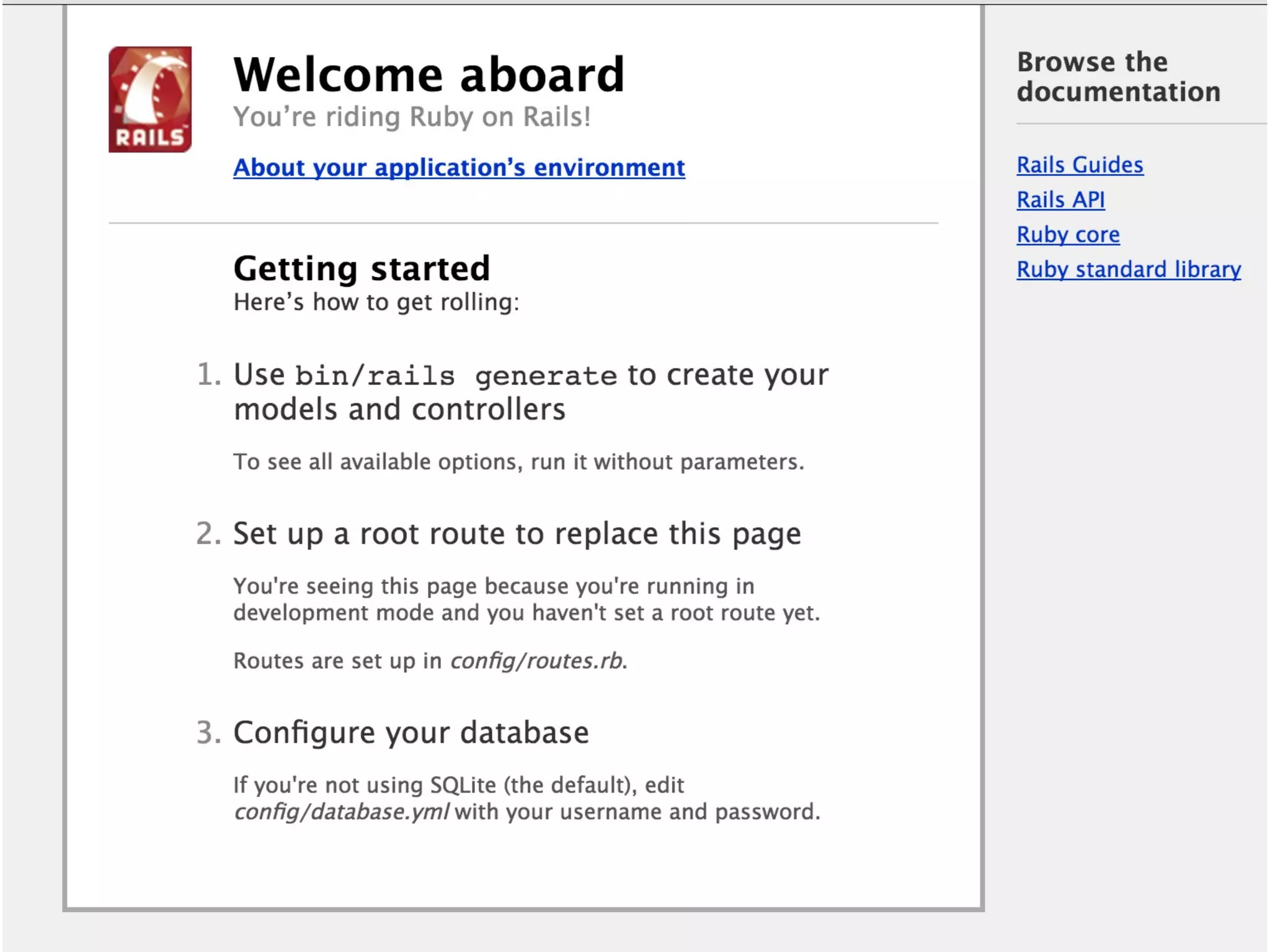Screen dimensions: 1270x952
Task: Click the config/routes.rb italic filename
Action: (536, 661)
